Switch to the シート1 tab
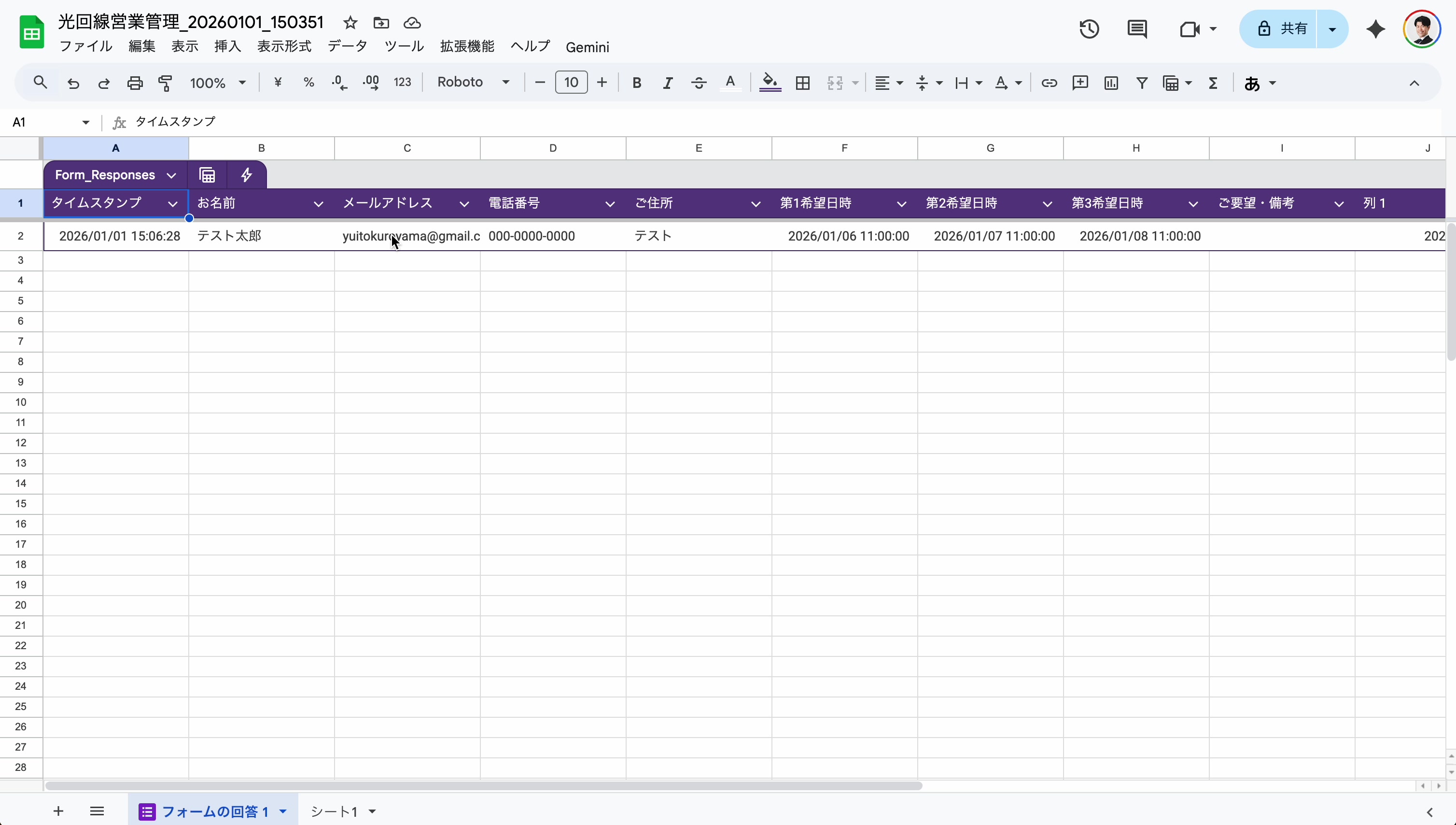1456x825 pixels. [x=335, y=811]
